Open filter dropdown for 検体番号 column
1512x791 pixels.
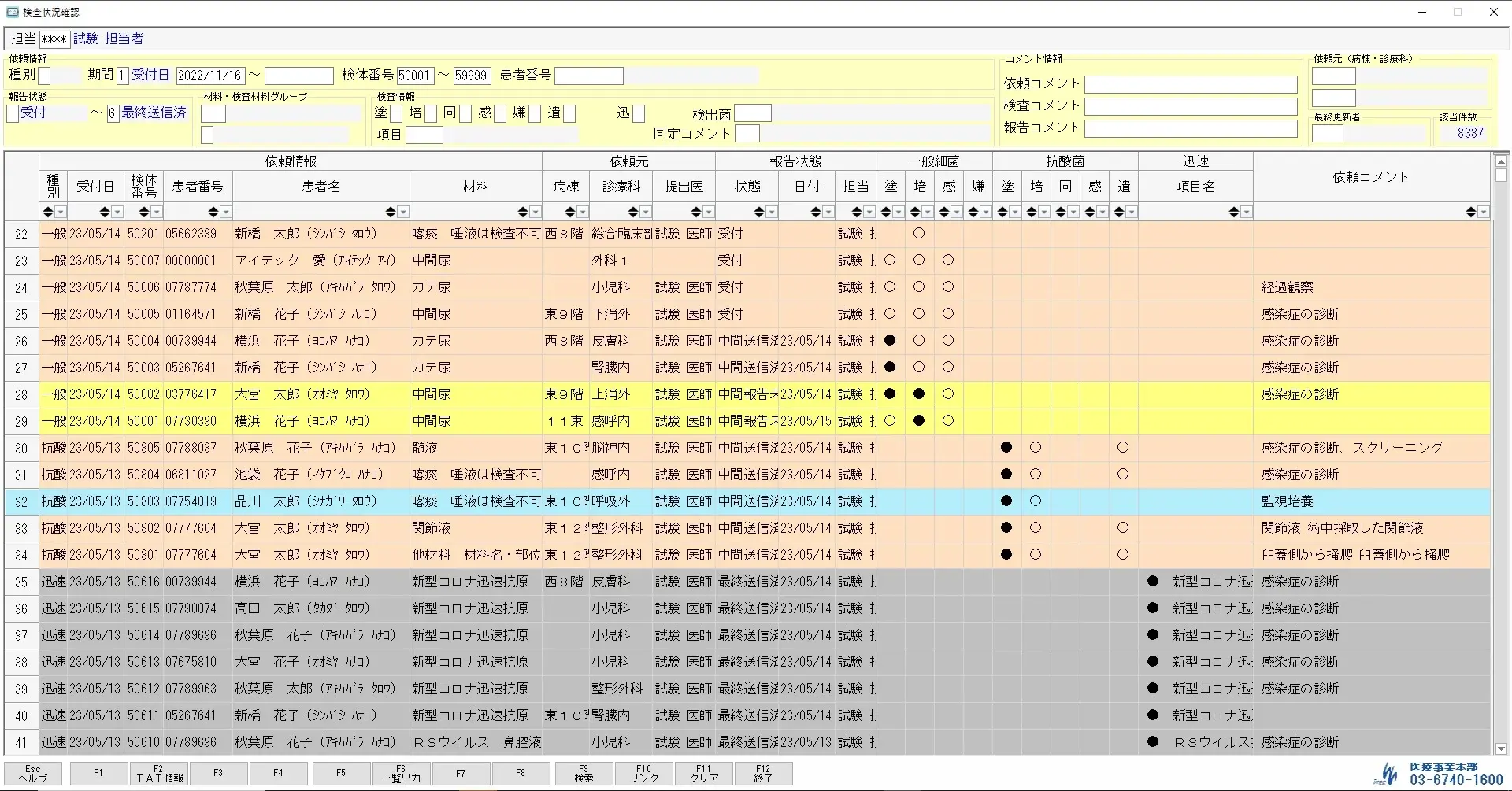(x=157, y=213)
